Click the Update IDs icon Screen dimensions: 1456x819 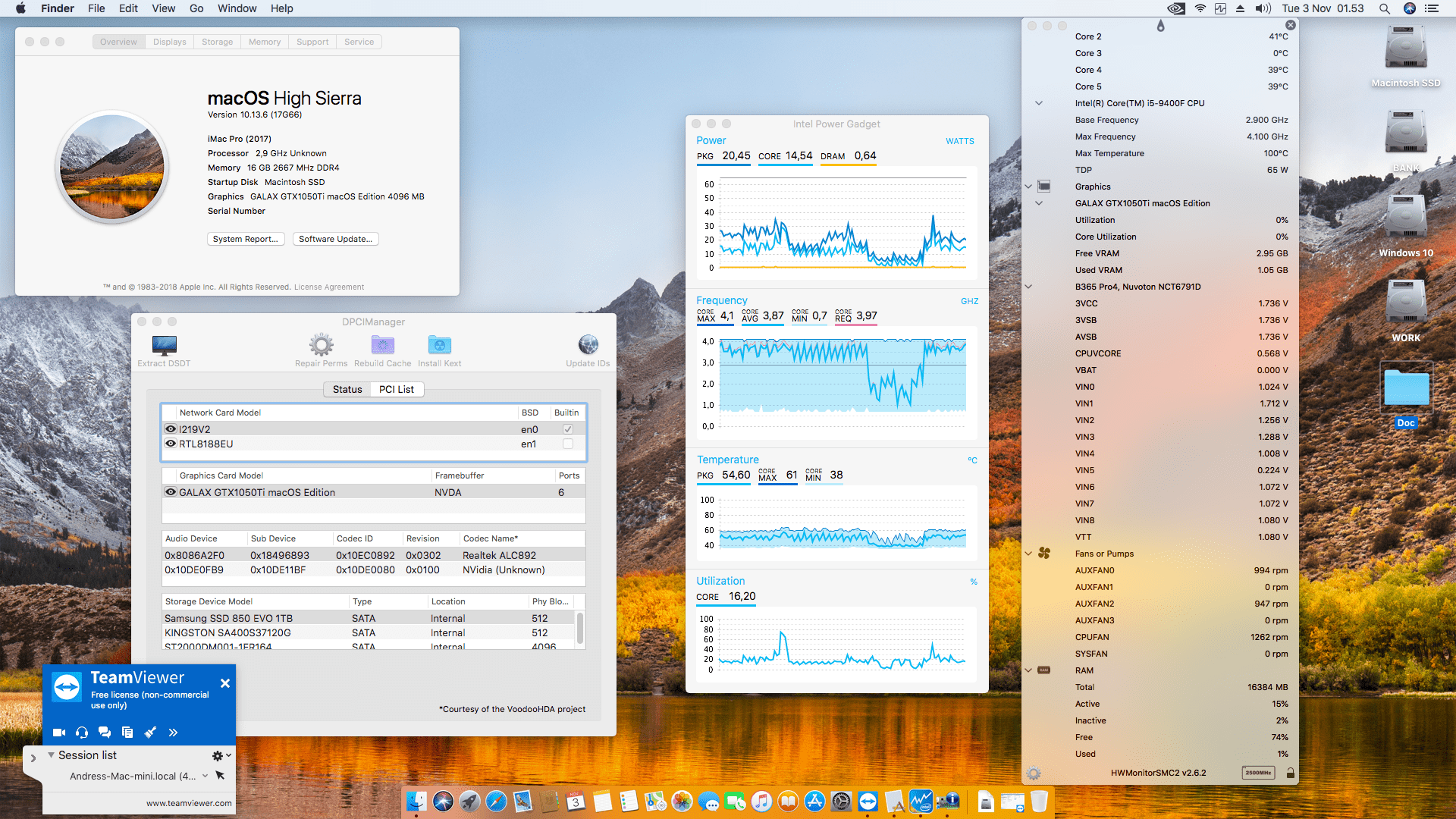pyautogui.click(x=588, y=345)
